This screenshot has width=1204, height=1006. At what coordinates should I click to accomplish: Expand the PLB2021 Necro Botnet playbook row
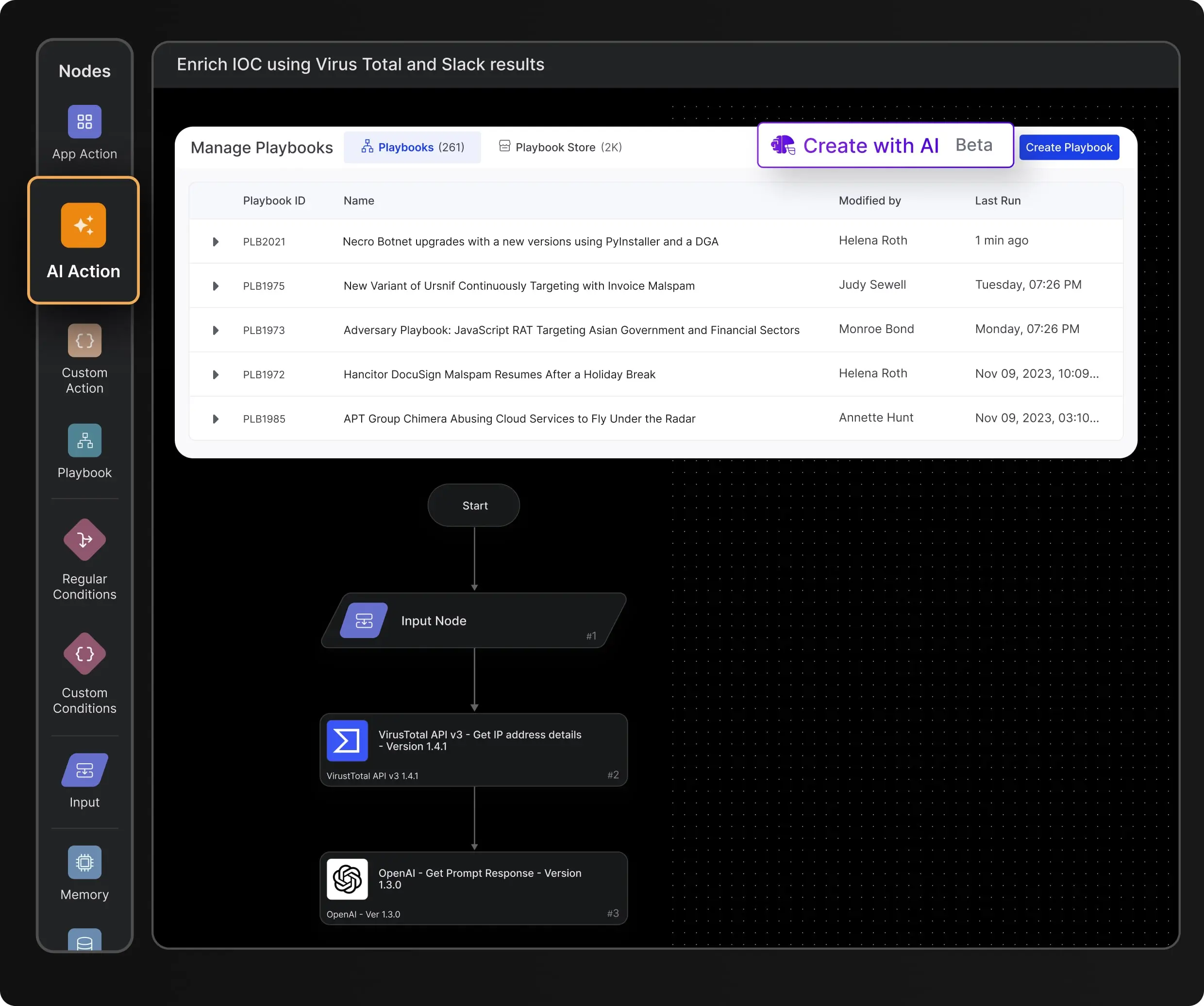pyautogui.click(x=216, y=241)
